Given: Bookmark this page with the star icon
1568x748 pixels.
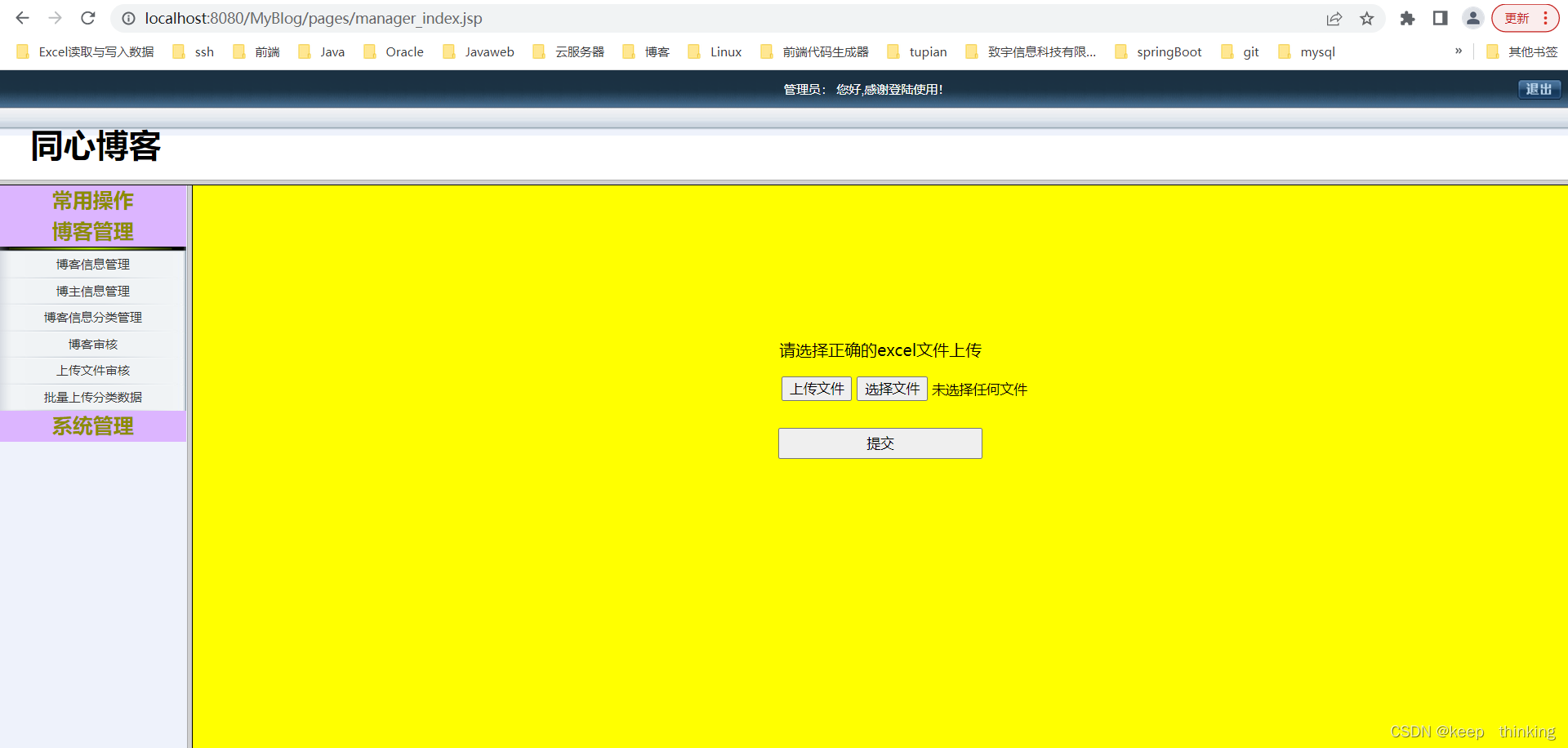Looking at the screenshot, I should (x=1367, y=18).
